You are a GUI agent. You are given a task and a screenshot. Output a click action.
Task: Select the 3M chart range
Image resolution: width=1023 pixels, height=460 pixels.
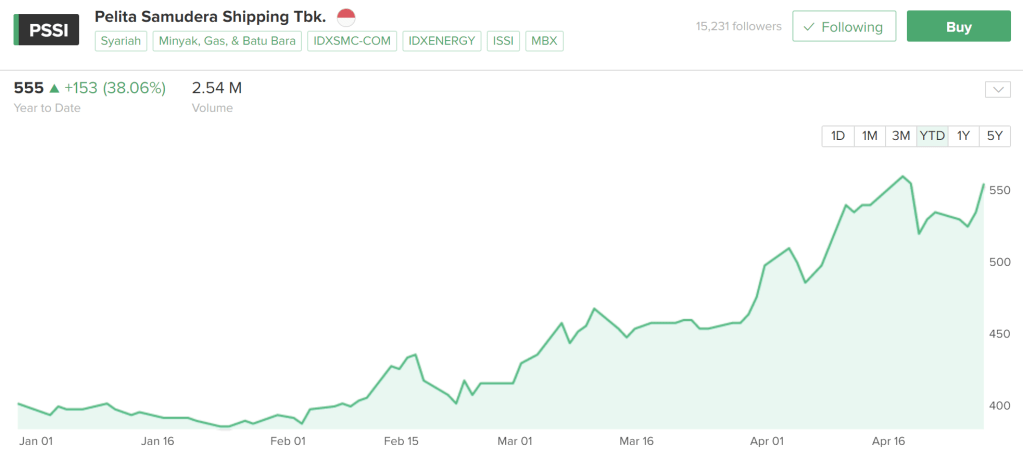pyautogui.click(x=901, y=136)
